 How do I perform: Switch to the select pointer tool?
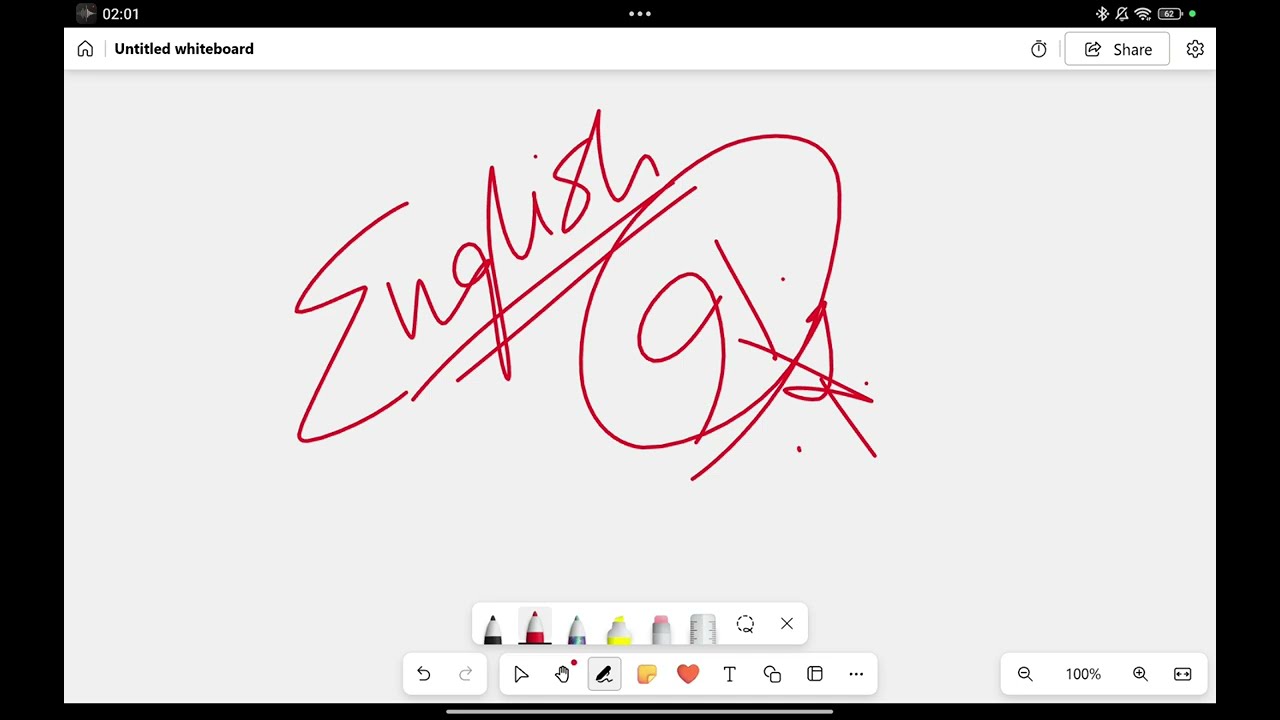click(x=521, y=674)
